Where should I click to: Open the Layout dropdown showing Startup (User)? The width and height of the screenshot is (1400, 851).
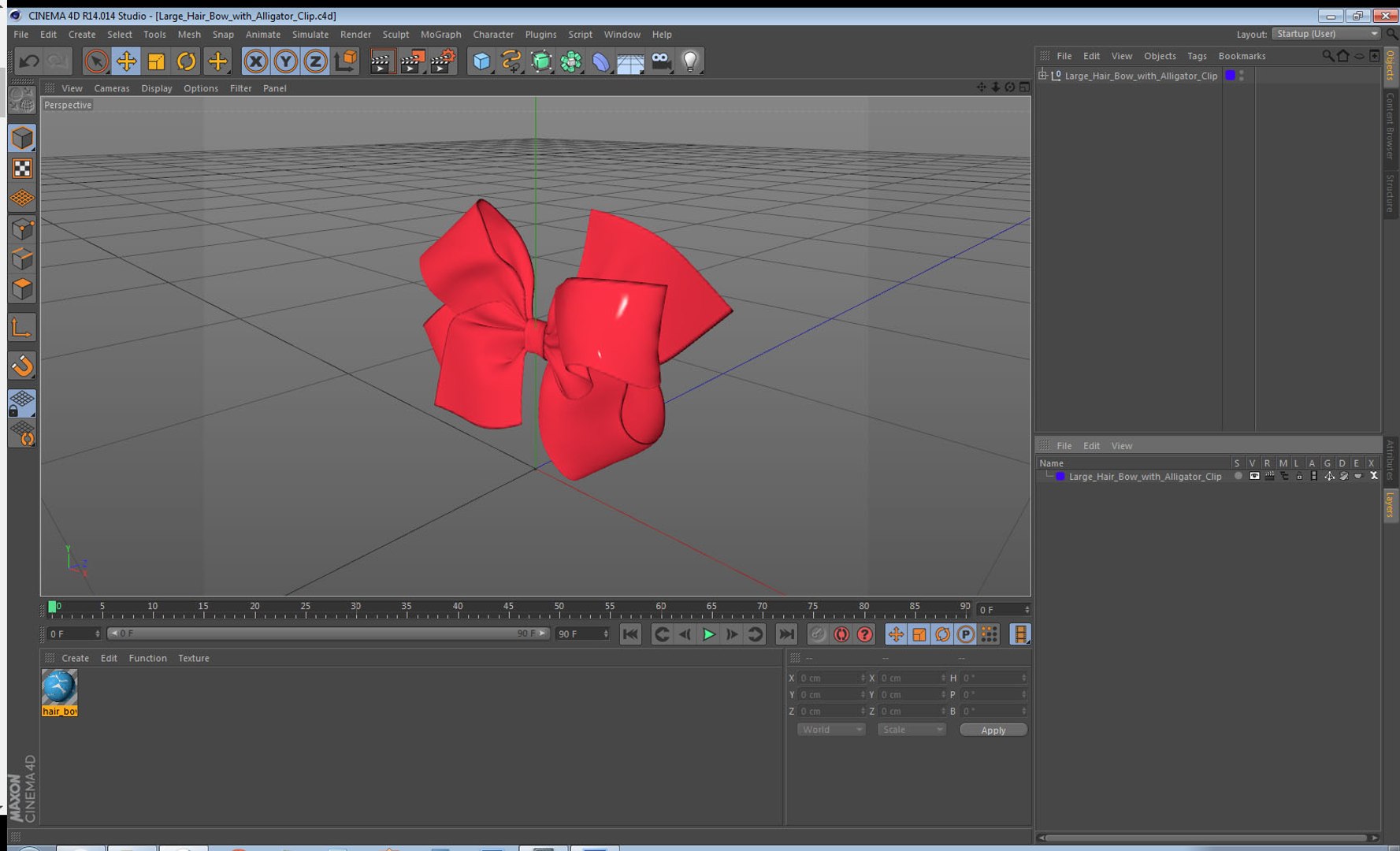click(1326, 34)
